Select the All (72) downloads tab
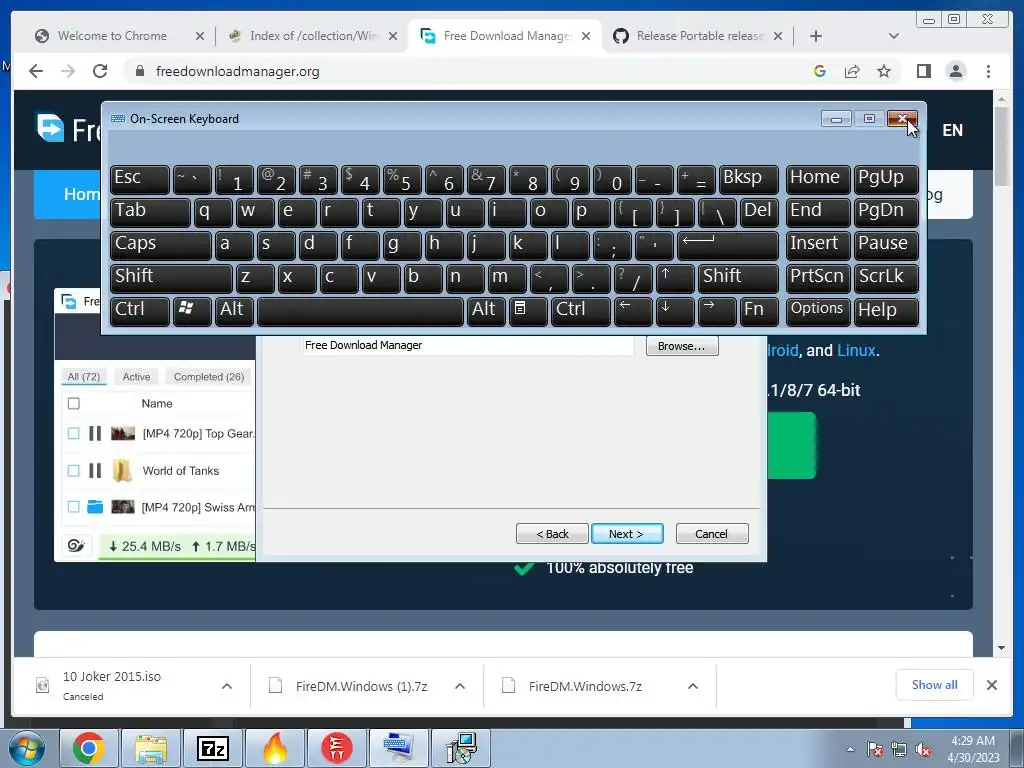Screen dimensions: 1024x768 coord(84,377)
